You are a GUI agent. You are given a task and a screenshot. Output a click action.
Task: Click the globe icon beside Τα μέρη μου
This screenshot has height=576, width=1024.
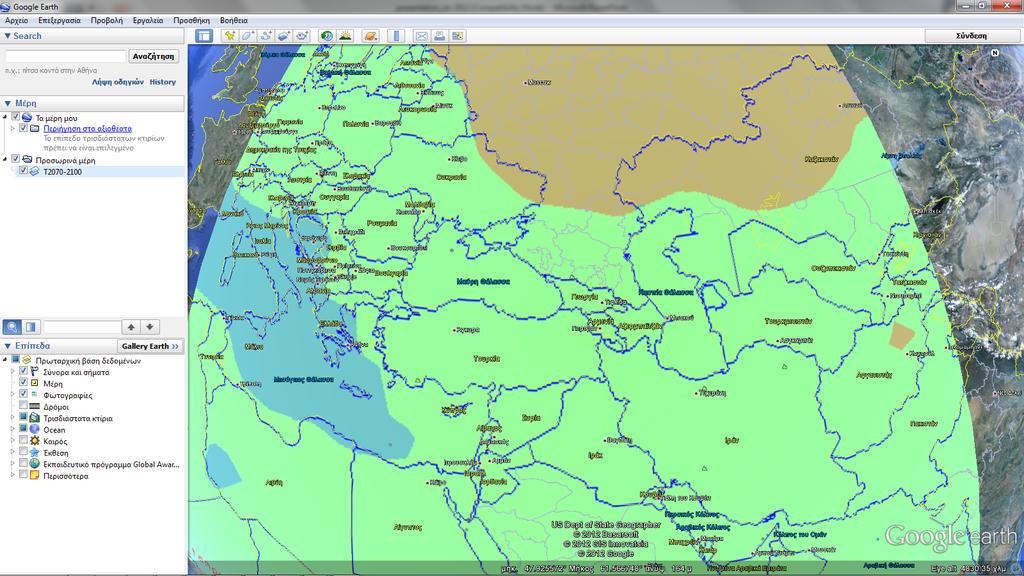click(x=27, y=118)
